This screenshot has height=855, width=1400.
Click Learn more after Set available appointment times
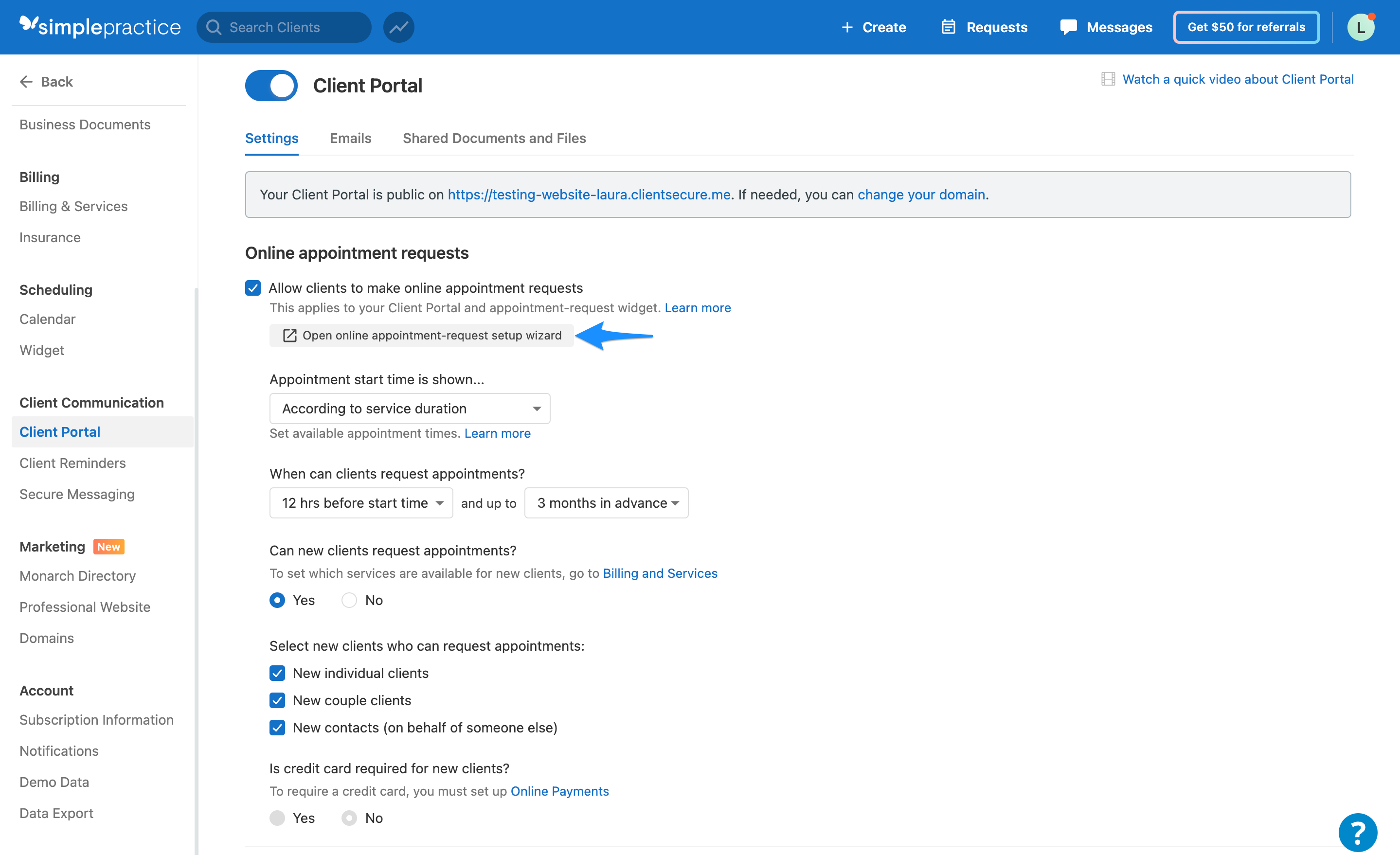[x=497, y=433]
